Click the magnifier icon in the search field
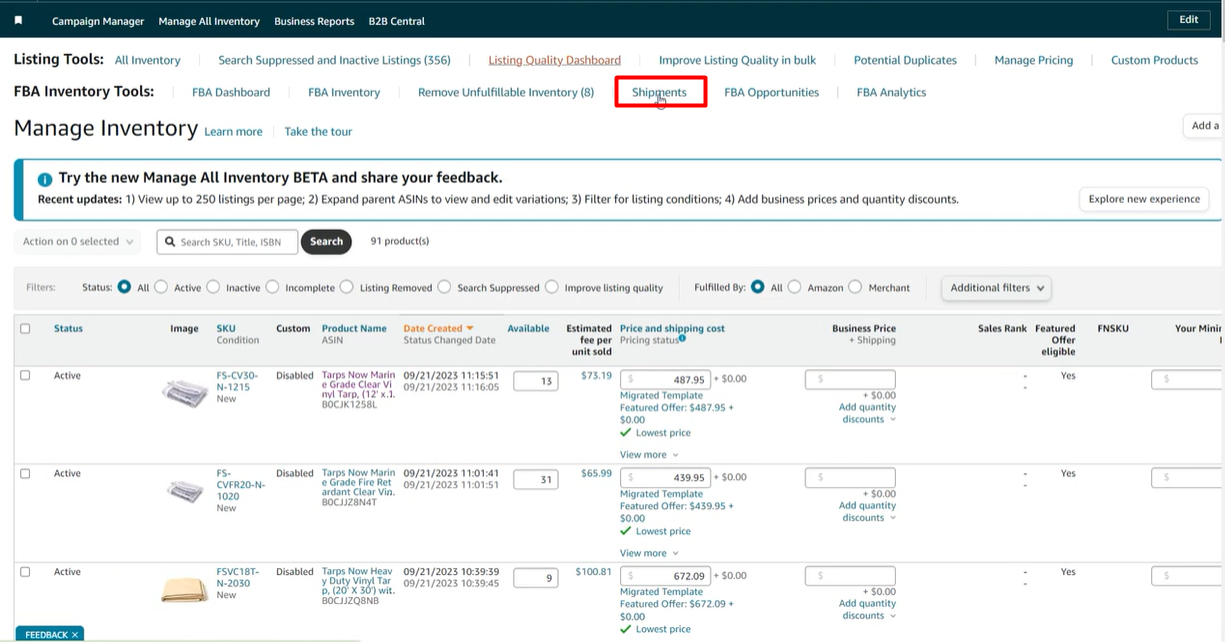 (171, 242)
